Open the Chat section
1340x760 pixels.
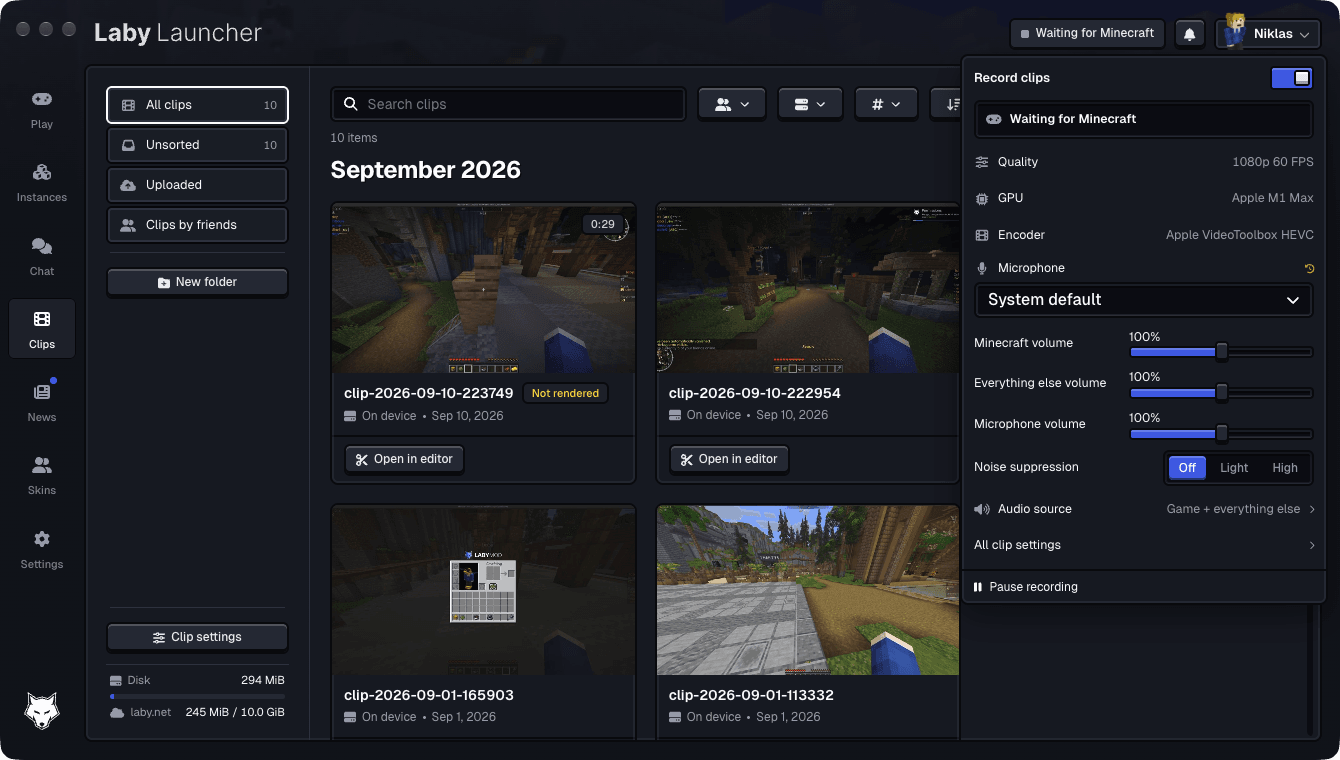click(42, 257)
